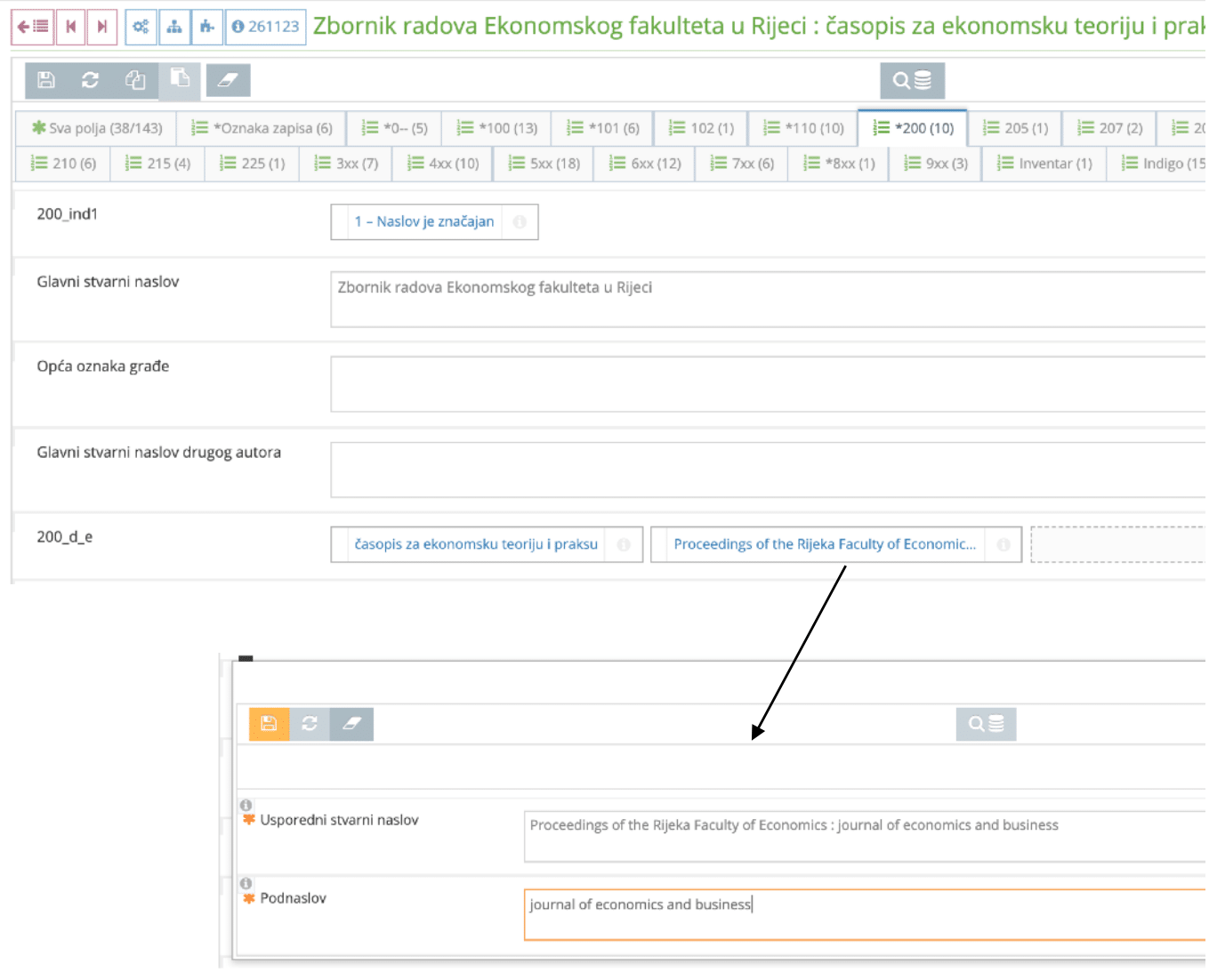Click the hierarchy sitemap icon
This screenshot has width=1209, height=980.
(x=174, y=27)
